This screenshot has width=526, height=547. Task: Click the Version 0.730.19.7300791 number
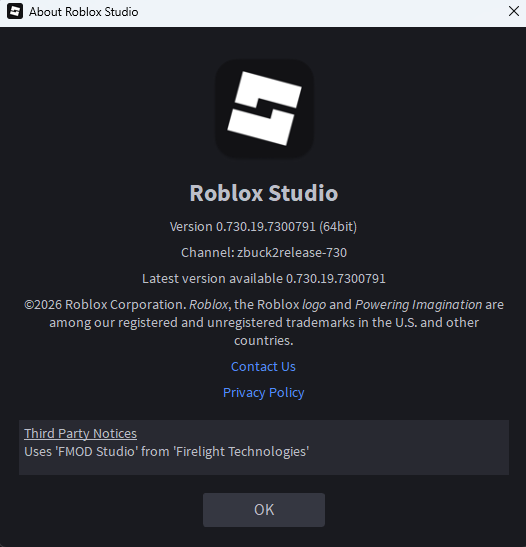click(x=266, y=227)
